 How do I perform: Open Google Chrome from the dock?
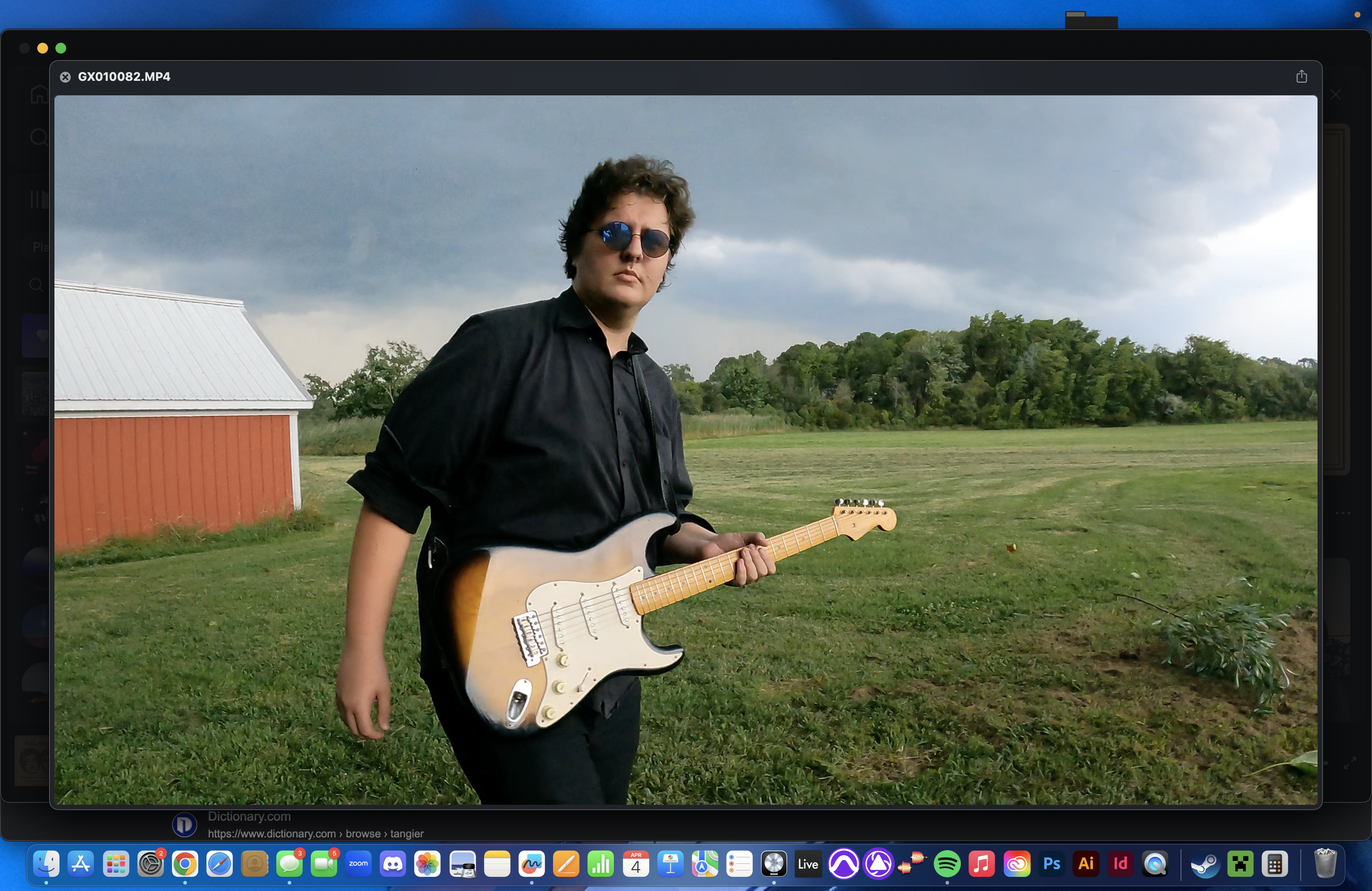click(x=184, y=864)
